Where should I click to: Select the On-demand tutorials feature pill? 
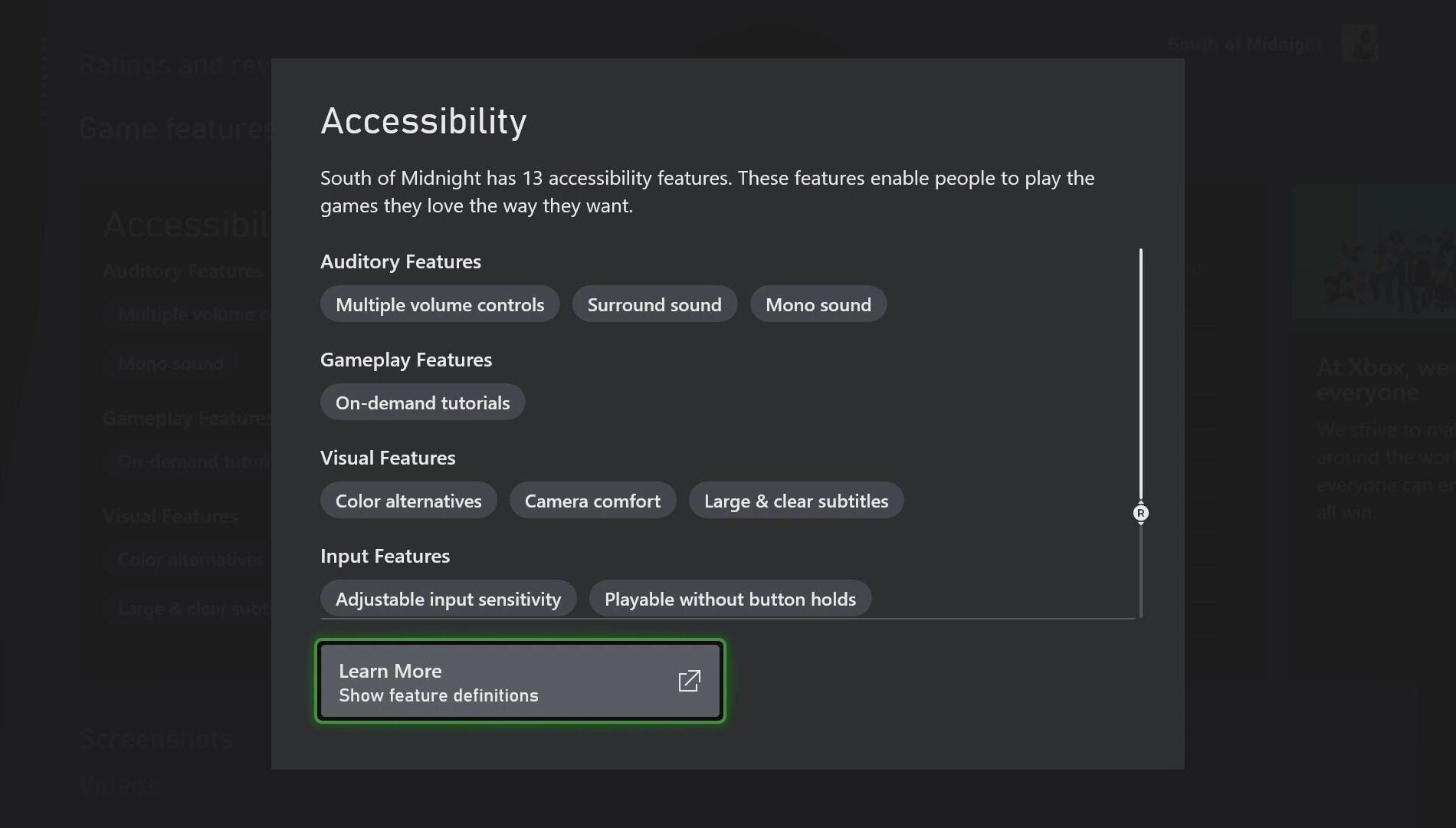(422, 402)
